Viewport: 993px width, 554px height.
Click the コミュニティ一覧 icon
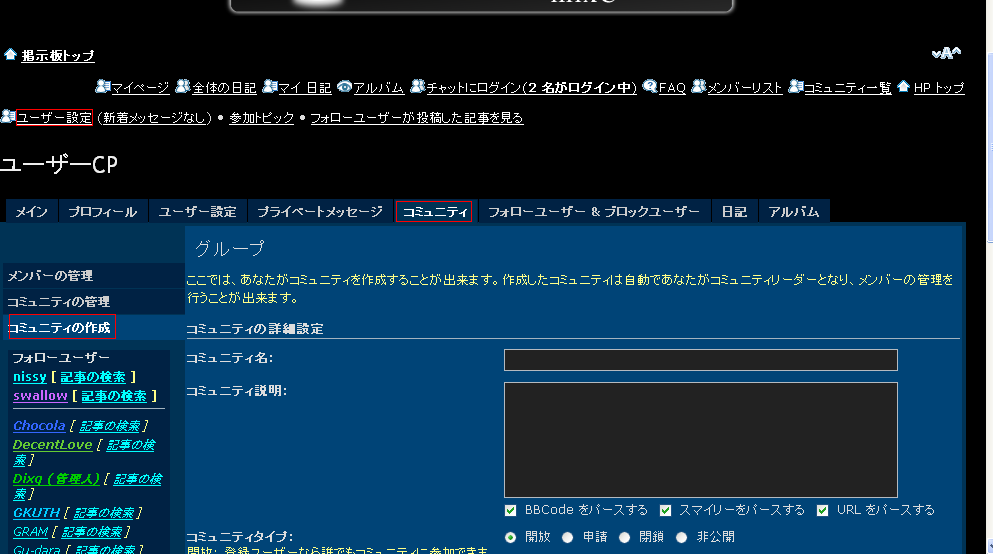[x=796, y=86]
